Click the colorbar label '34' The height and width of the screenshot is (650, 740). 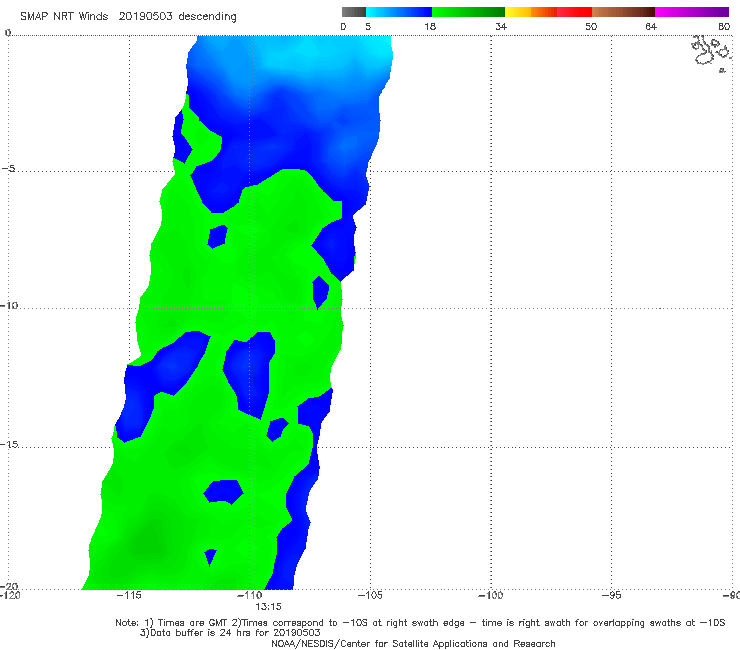pos(501,26)
